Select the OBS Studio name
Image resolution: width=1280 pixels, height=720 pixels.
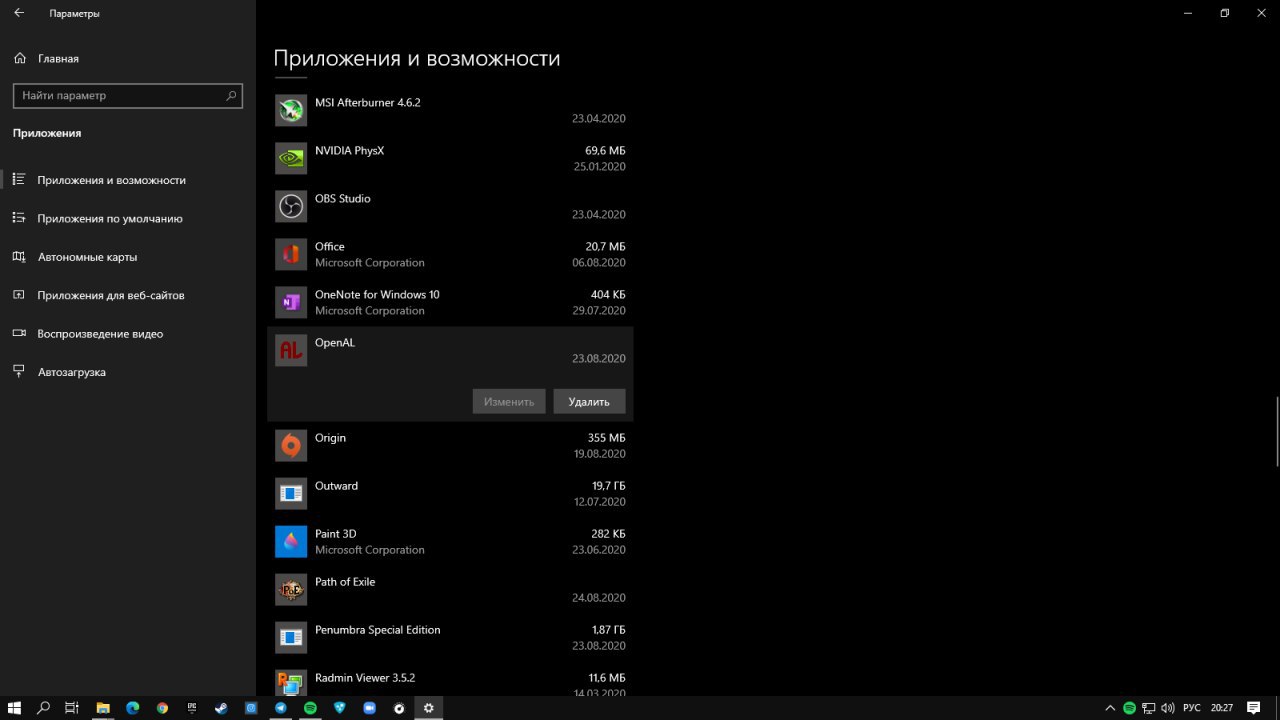[343, 198]
